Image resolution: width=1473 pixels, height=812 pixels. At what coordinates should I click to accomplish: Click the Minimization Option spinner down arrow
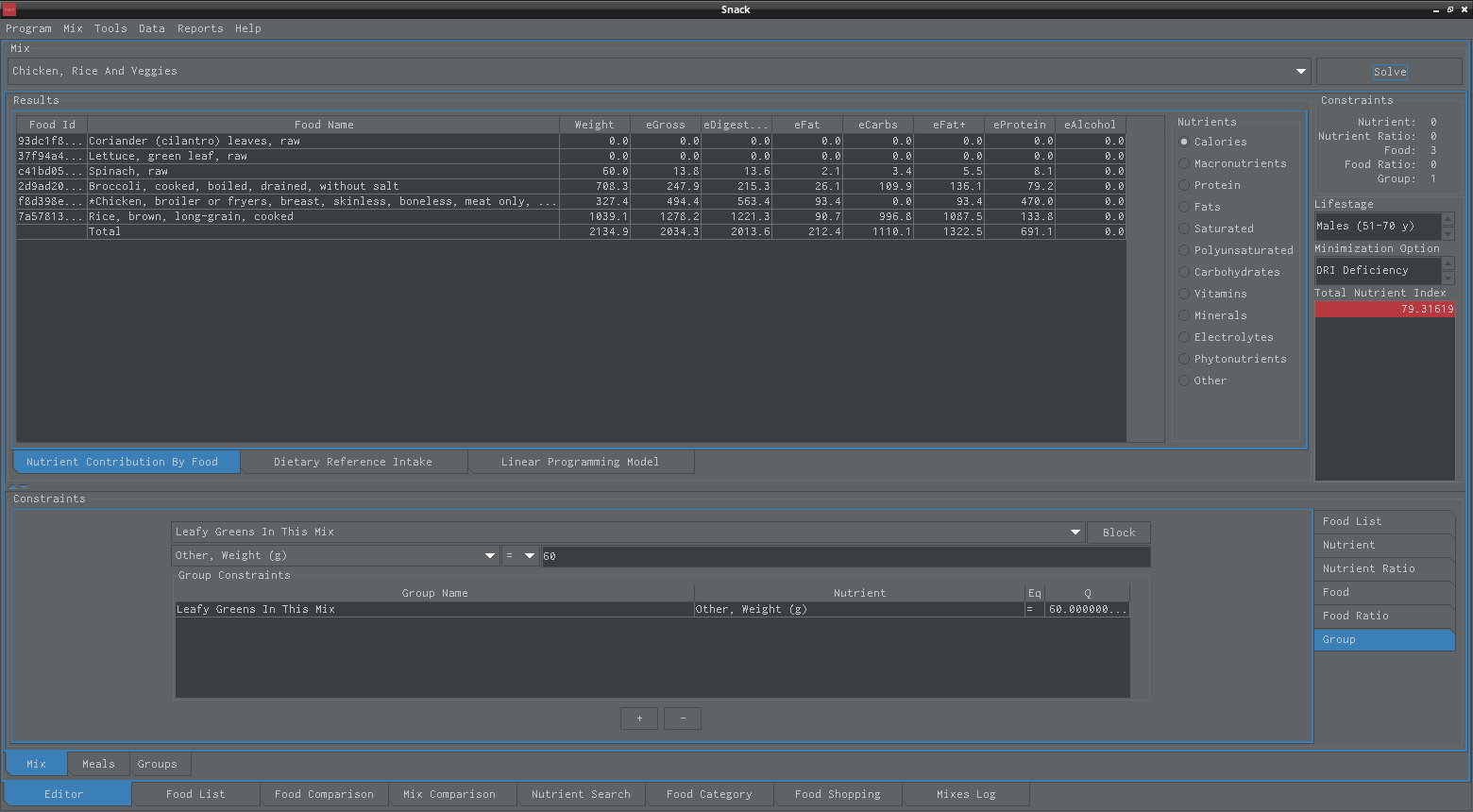[x=1448, y=278]
